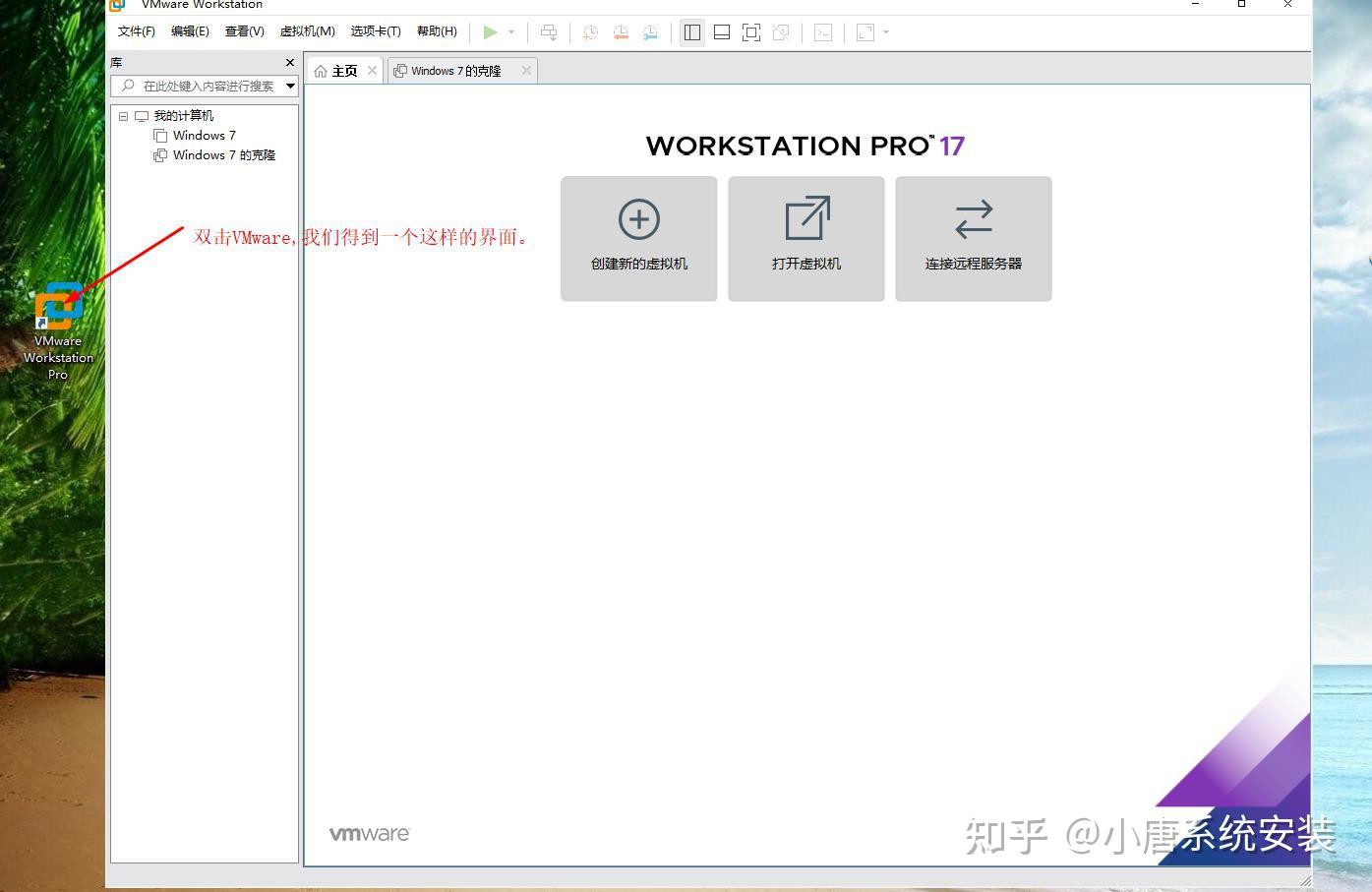Open the 文件(F) menu
The height and width of the screenshot is (892, 1372).
point(137,31)
